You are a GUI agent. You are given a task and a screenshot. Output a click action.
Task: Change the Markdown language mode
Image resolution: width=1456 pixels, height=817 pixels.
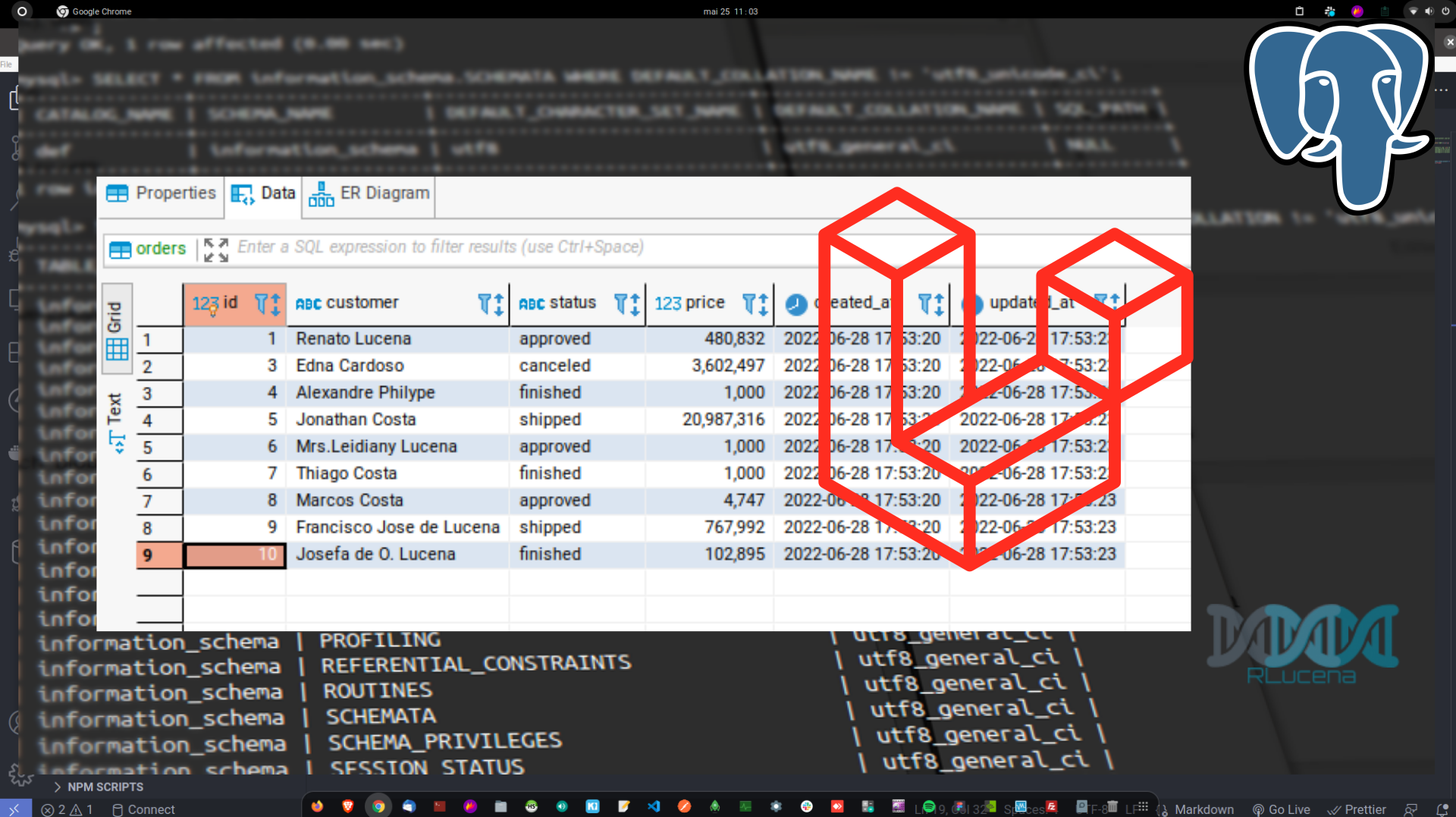1204,809
